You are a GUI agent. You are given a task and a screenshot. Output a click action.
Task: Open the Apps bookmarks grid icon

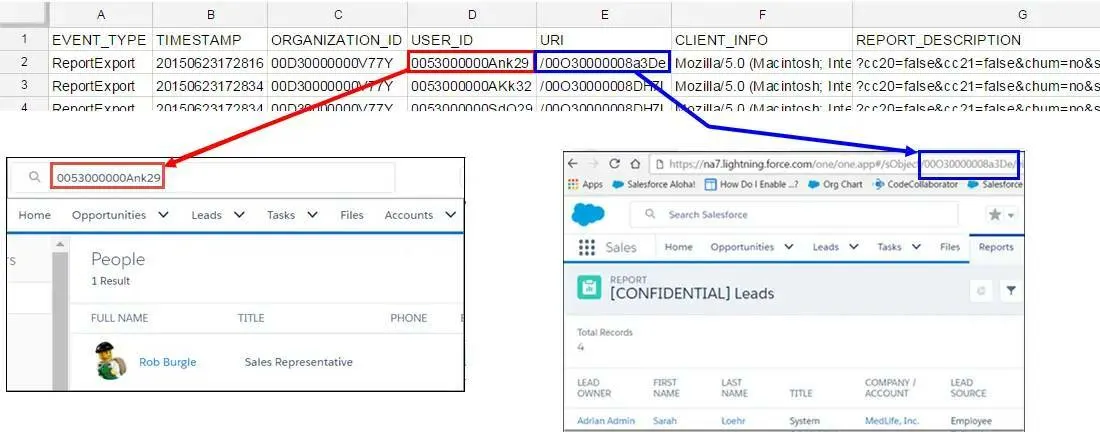point(573,184)
